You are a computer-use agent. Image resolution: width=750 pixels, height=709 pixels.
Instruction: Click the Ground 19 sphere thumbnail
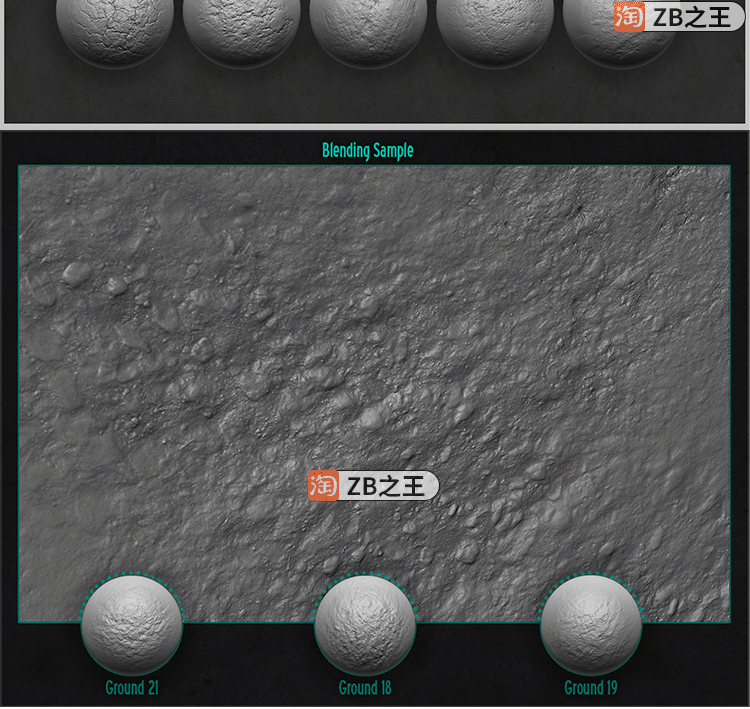(x=591, y=624)
